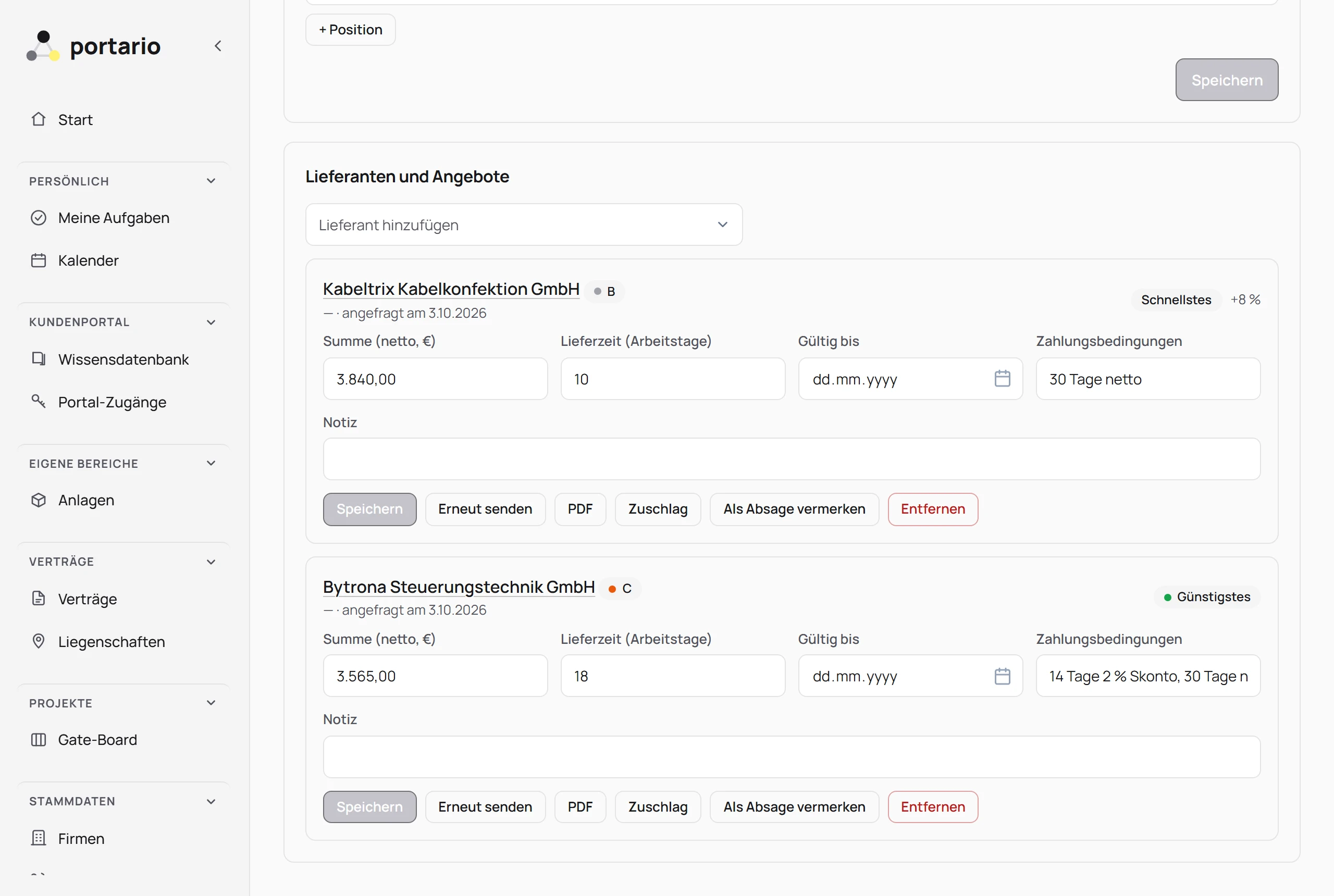This screenshot has width=1334, height=896.
Task: Collapse the sidebar with the chevron arrow
Action: tap(218, 46)
